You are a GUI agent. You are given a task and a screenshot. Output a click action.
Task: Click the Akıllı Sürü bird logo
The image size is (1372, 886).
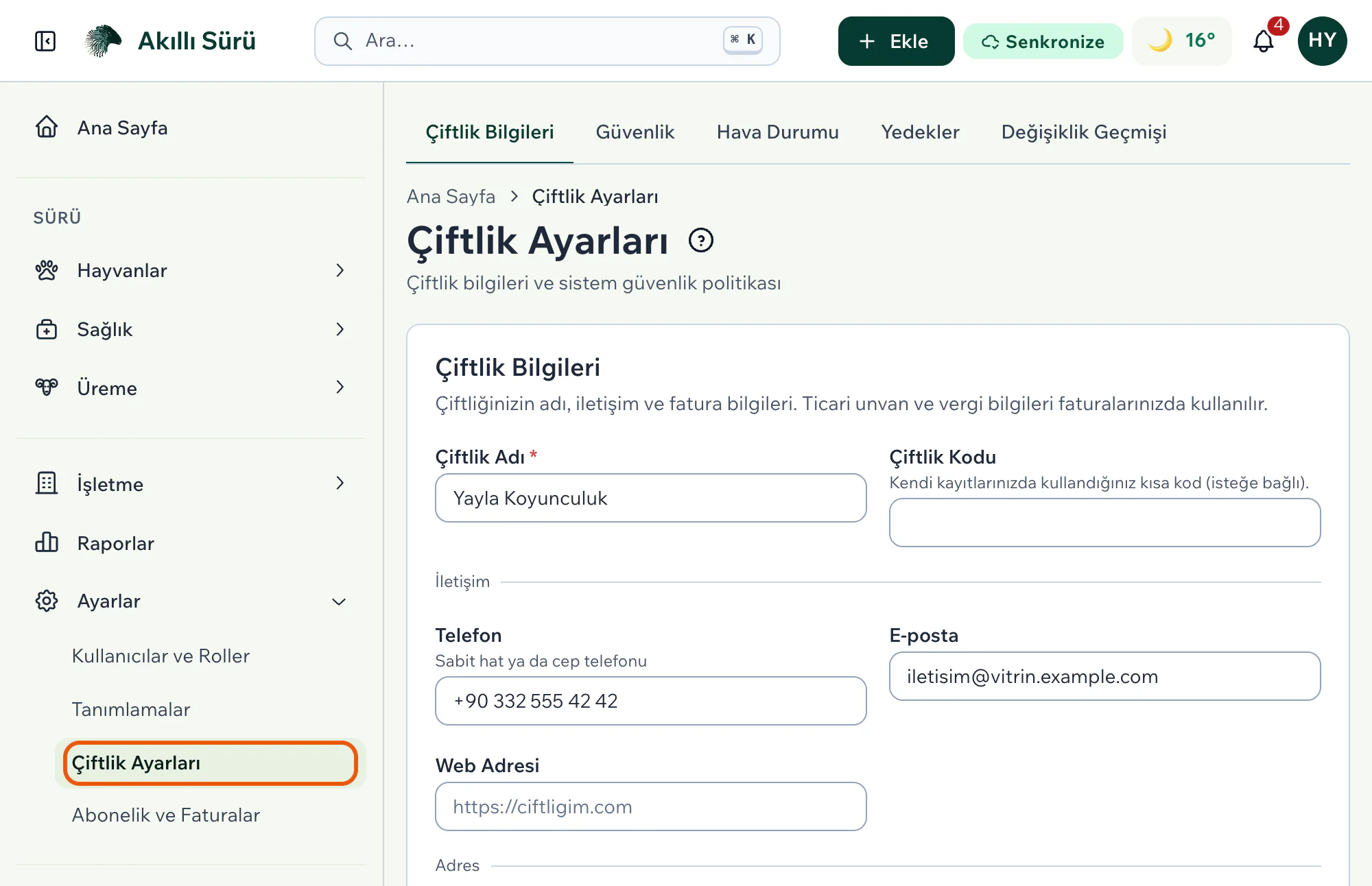[103, 41]
